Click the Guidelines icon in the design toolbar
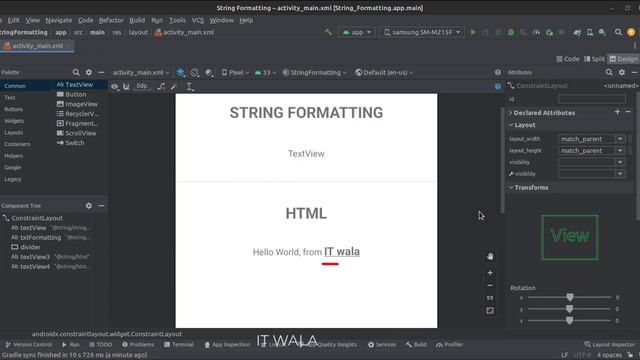The width and height of the screenshot is (640, 360). (x=190, y=87)
